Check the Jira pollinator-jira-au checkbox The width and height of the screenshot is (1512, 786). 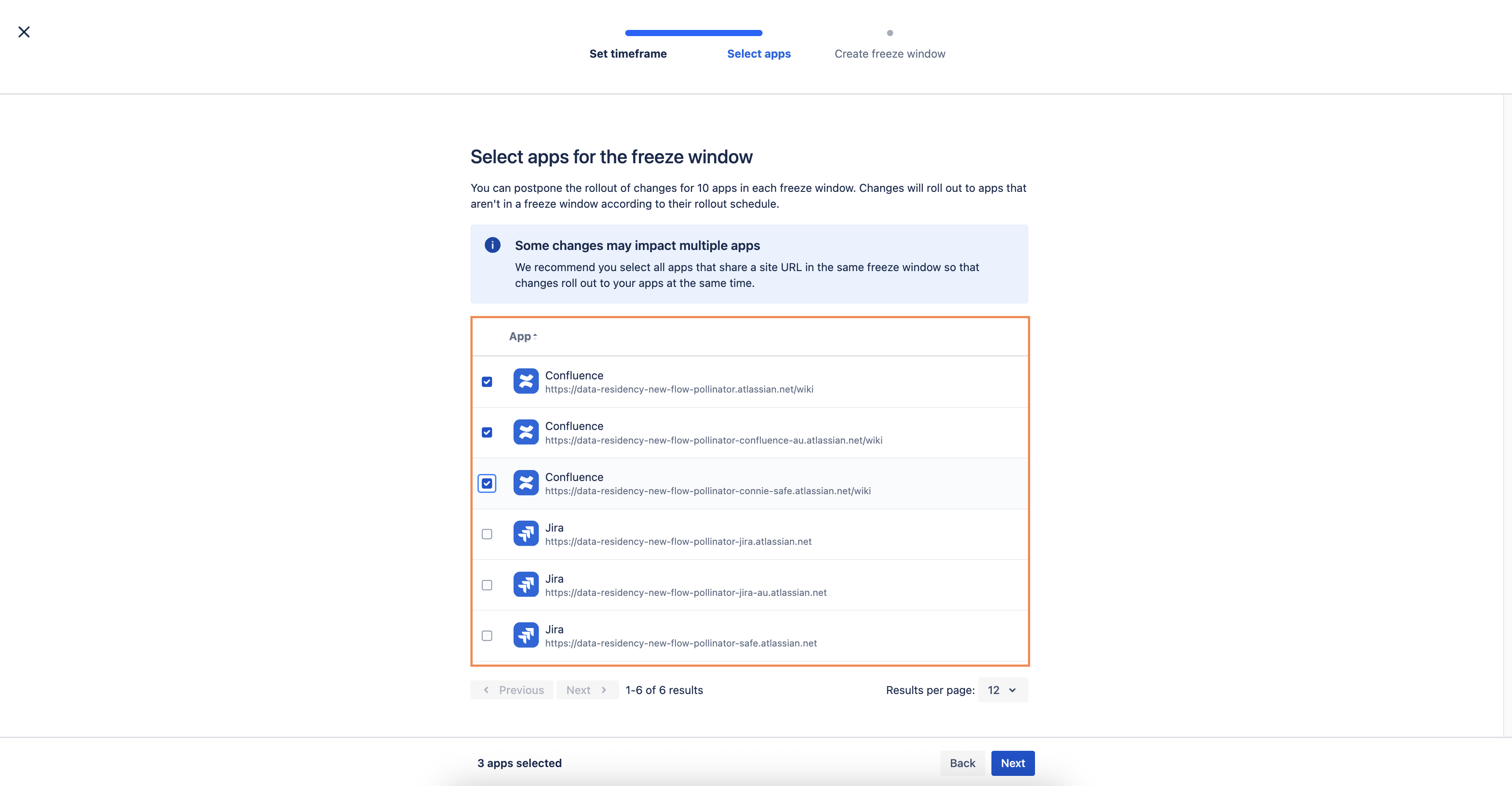[x=487, y=585]
